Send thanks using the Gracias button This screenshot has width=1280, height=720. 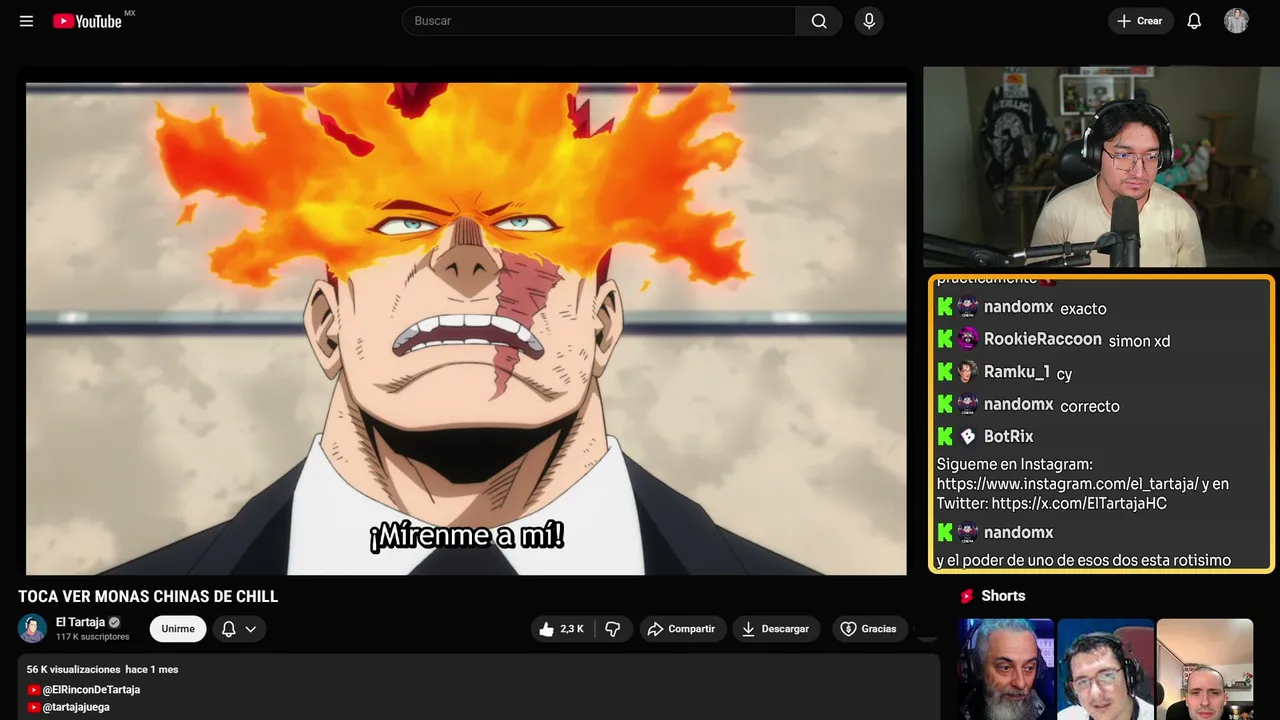tap(868, 629)
